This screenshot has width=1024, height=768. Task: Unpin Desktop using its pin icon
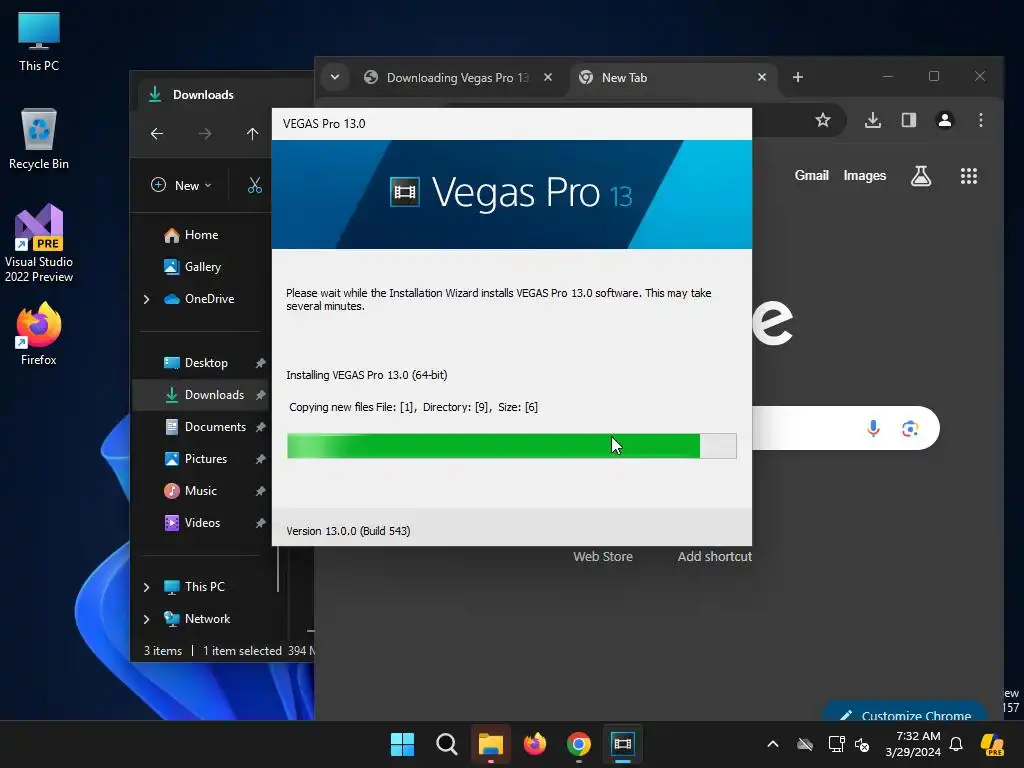click(x=260, y=363)
